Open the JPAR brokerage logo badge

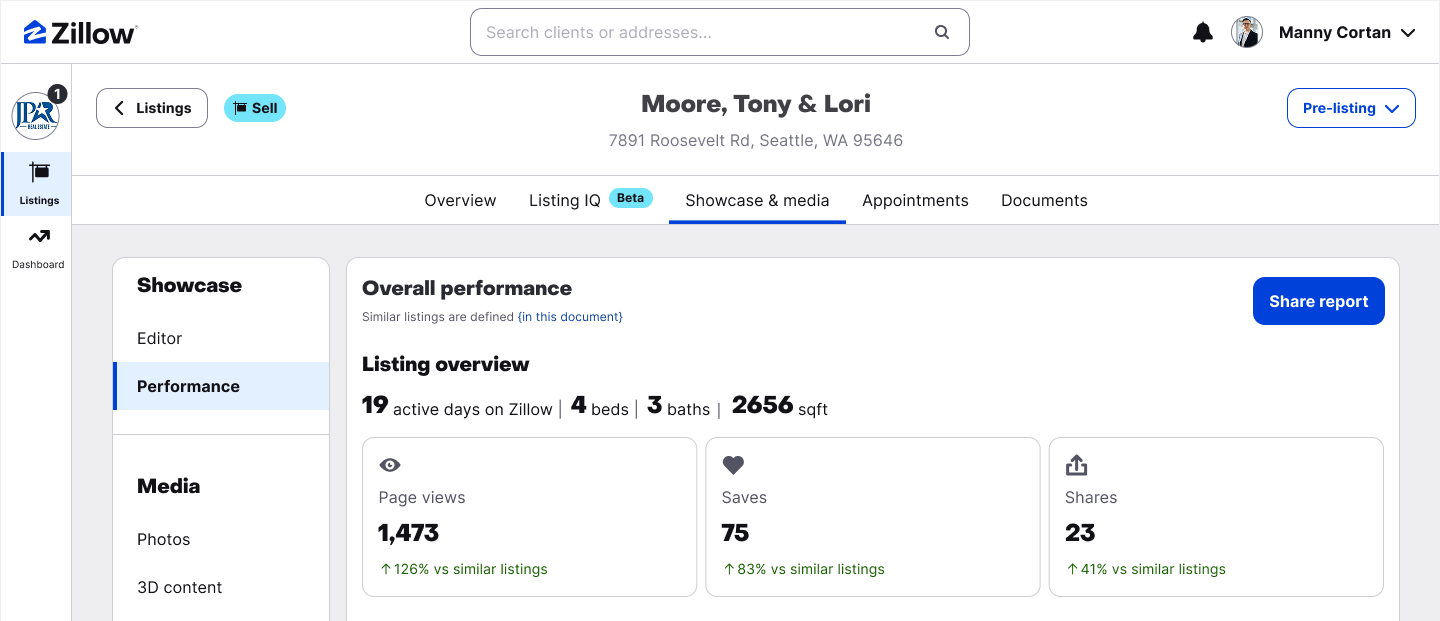click(x=37, y=114)
